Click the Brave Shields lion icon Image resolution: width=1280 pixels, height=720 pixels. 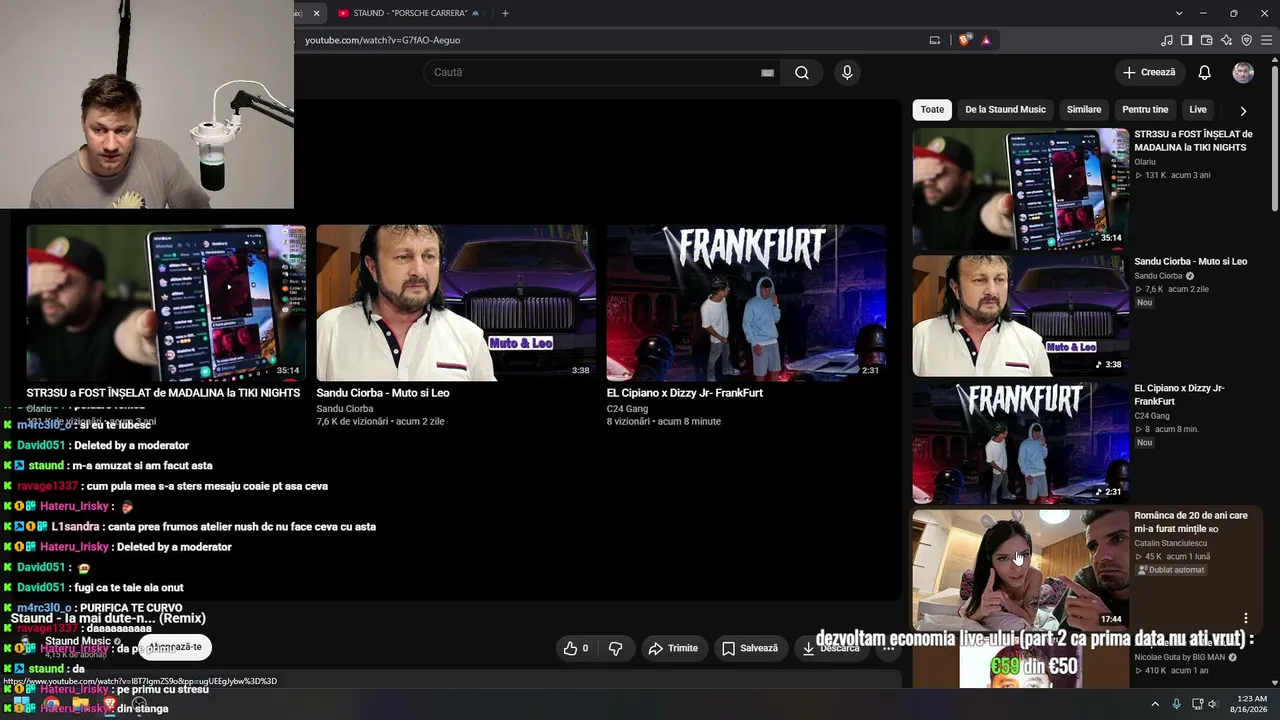pos(964,40)
